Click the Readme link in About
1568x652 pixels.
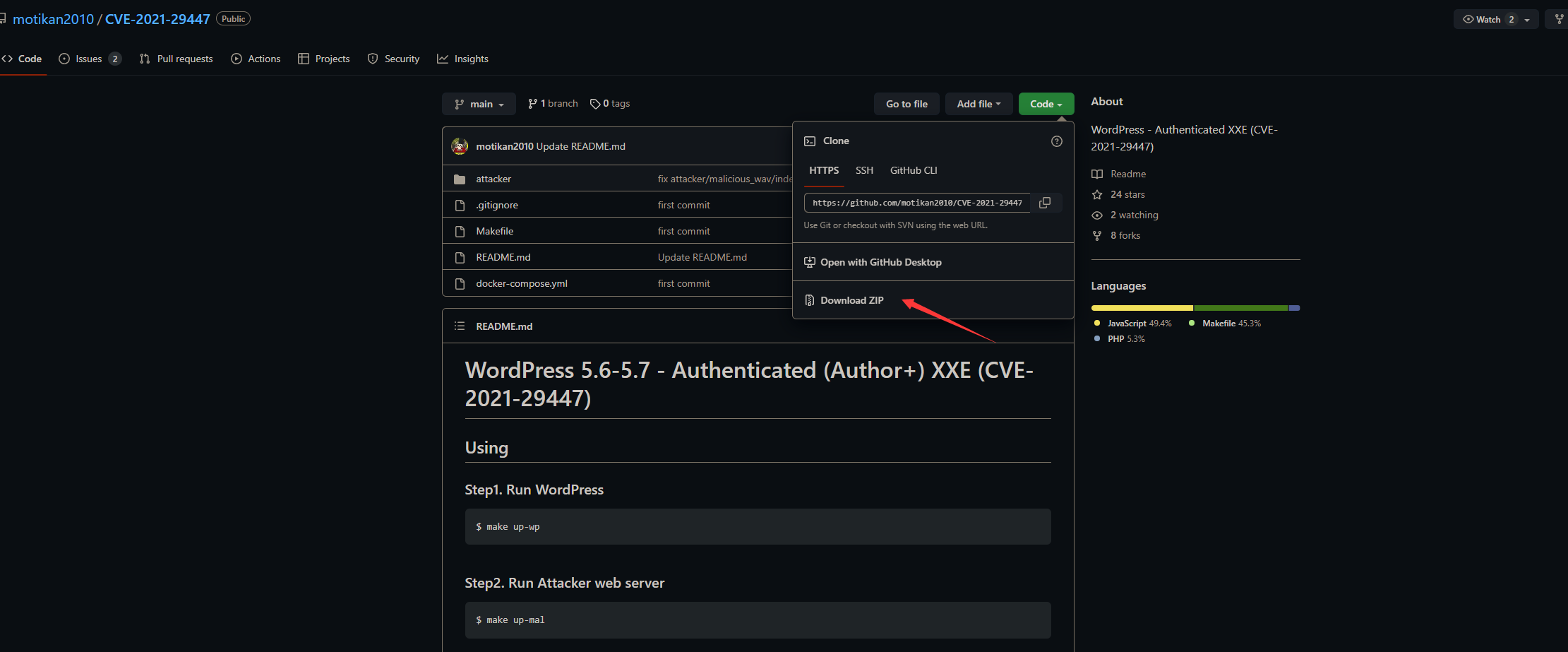pyautogui.click(x=1128, y=174)
